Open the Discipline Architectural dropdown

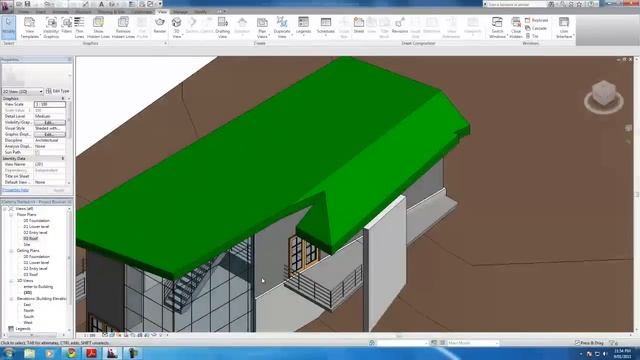point(49,140)
